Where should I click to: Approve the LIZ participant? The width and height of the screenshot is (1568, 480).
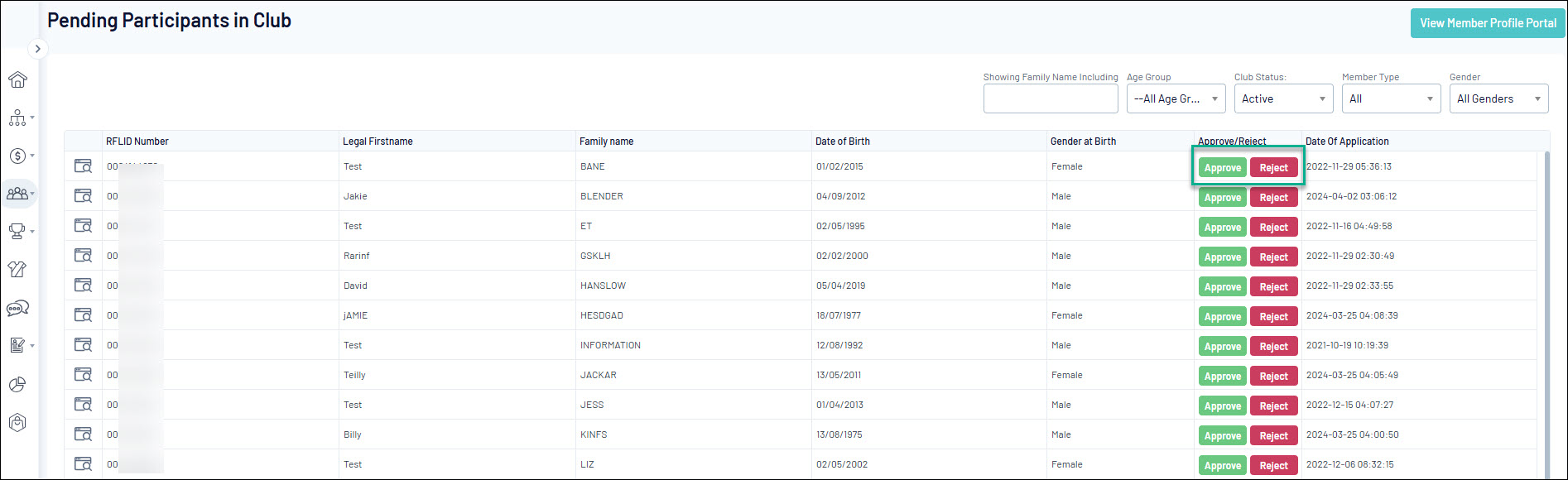pos(1223,465)
